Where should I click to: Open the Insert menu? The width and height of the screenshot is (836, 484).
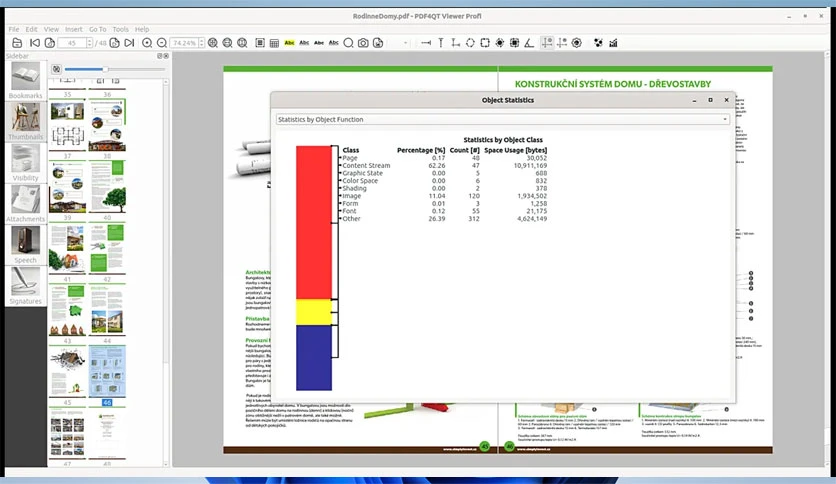coord(74,29)
